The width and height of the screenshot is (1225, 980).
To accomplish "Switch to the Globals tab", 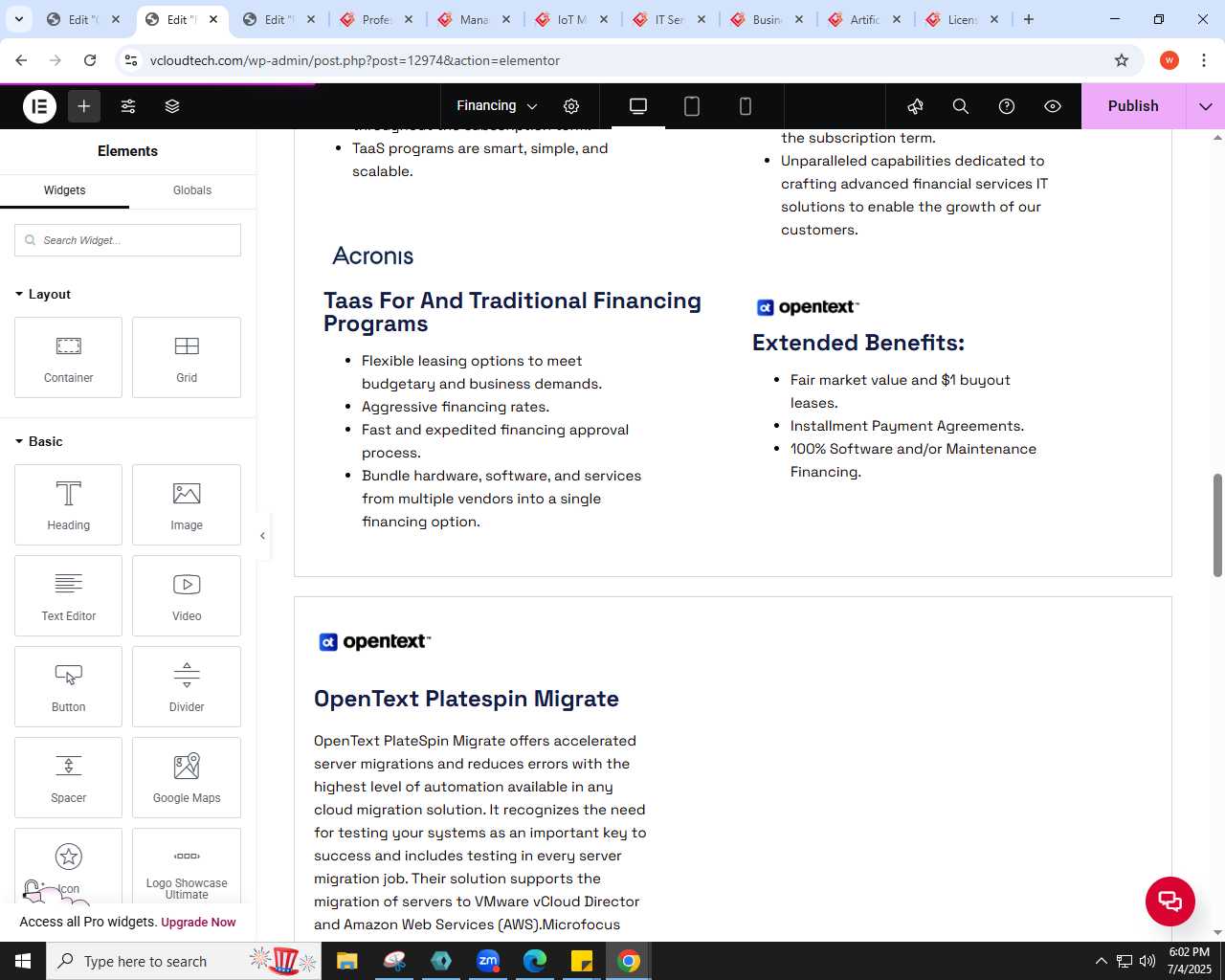I will pyautogui.click(x=192, y=190).
